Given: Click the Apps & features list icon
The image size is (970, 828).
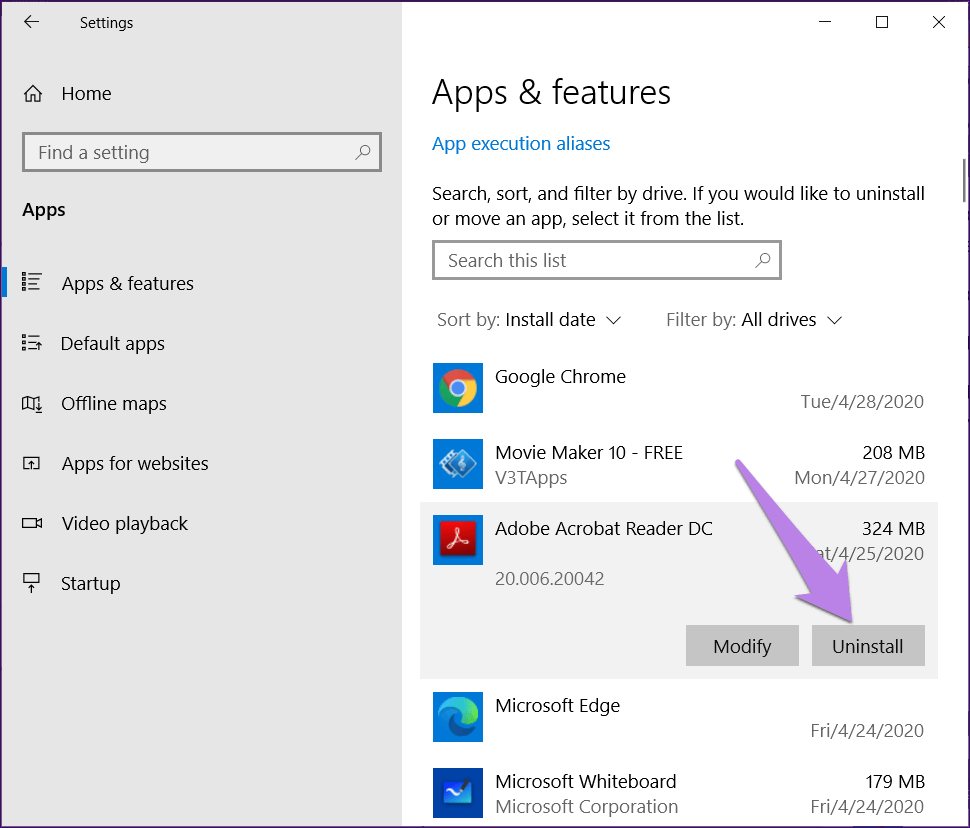Looking at the screenshot, I should [32, 282].
